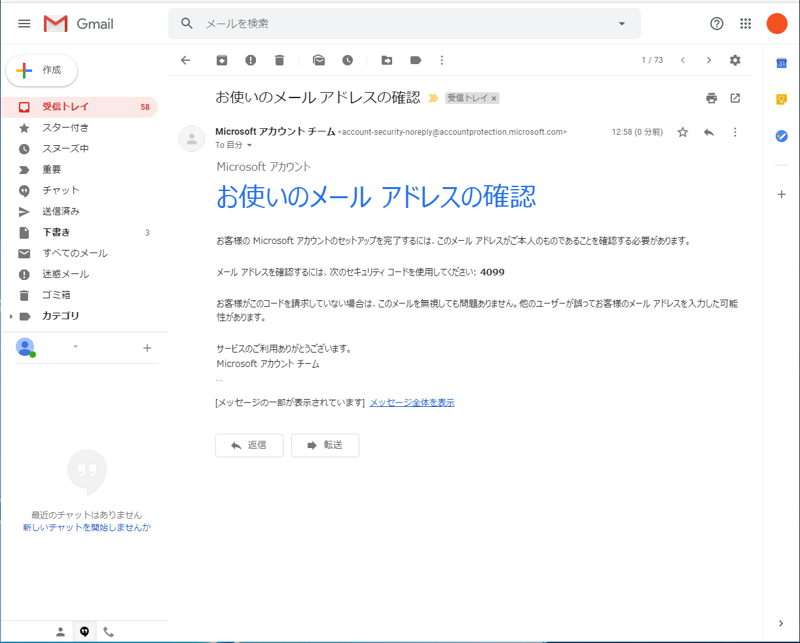
Task: Star this message
Action: coord(683,133)
